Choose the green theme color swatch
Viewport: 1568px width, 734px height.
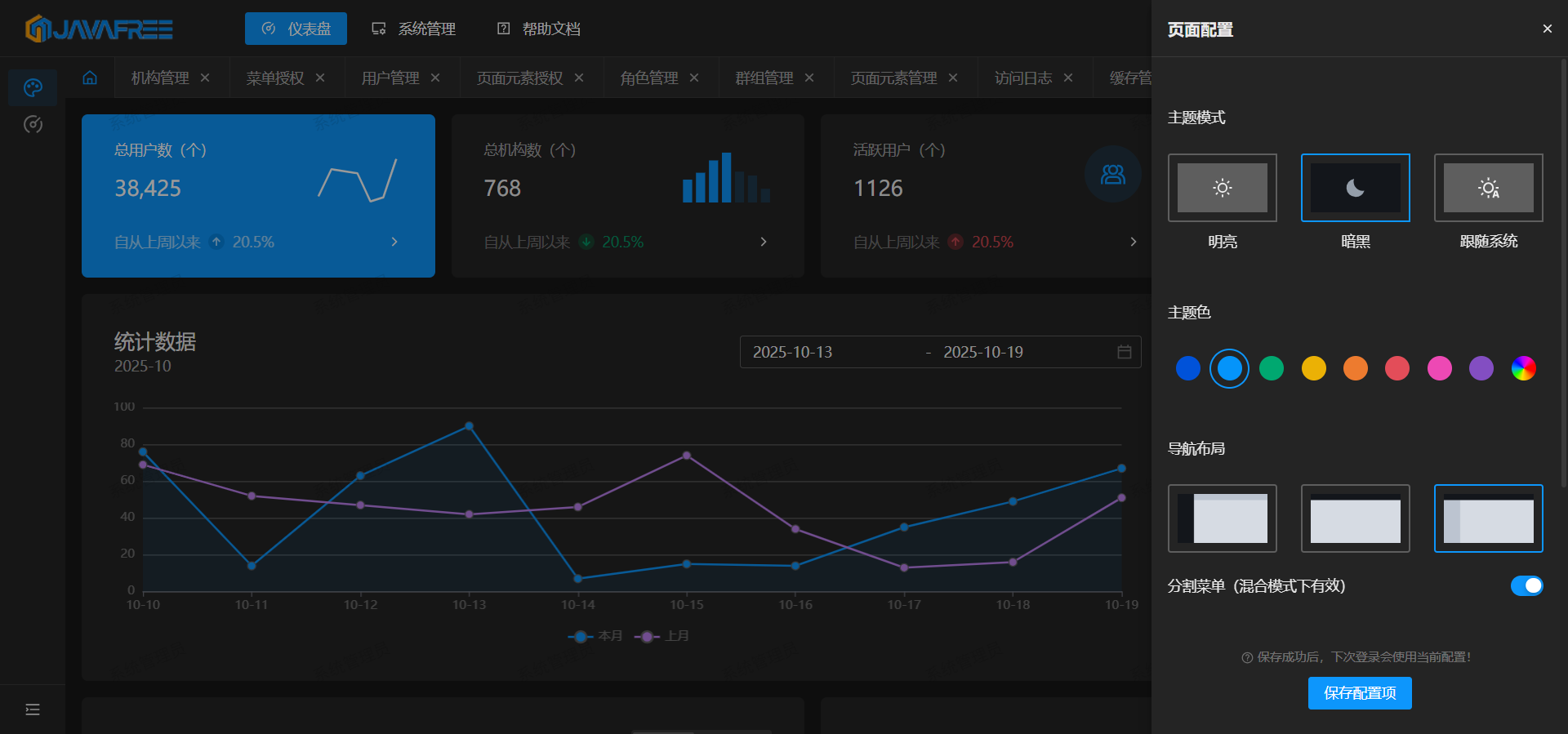[1272, 368]
